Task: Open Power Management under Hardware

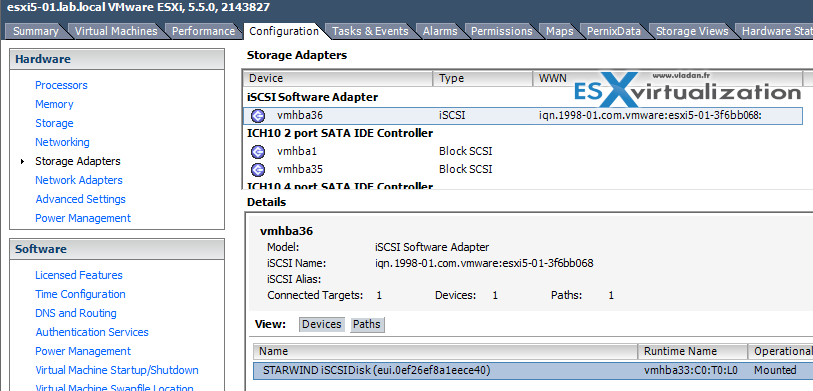Action: (x=83, y=218)
